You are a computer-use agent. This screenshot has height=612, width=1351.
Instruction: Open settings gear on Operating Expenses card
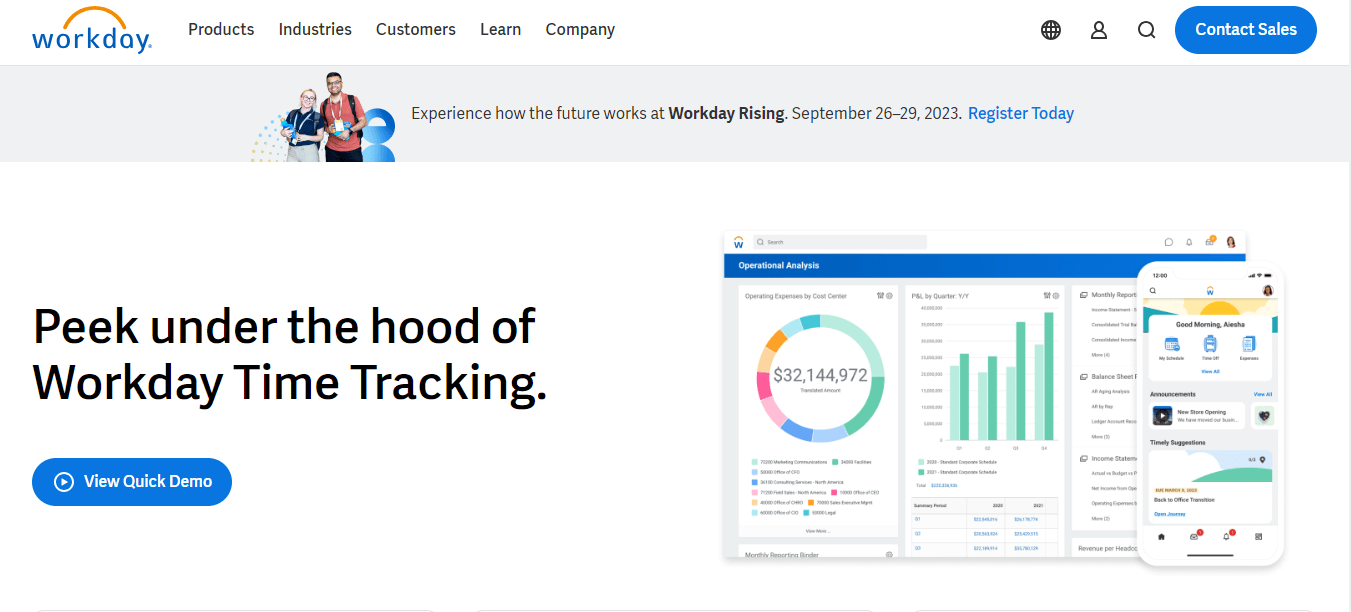[x=889, y=296]
